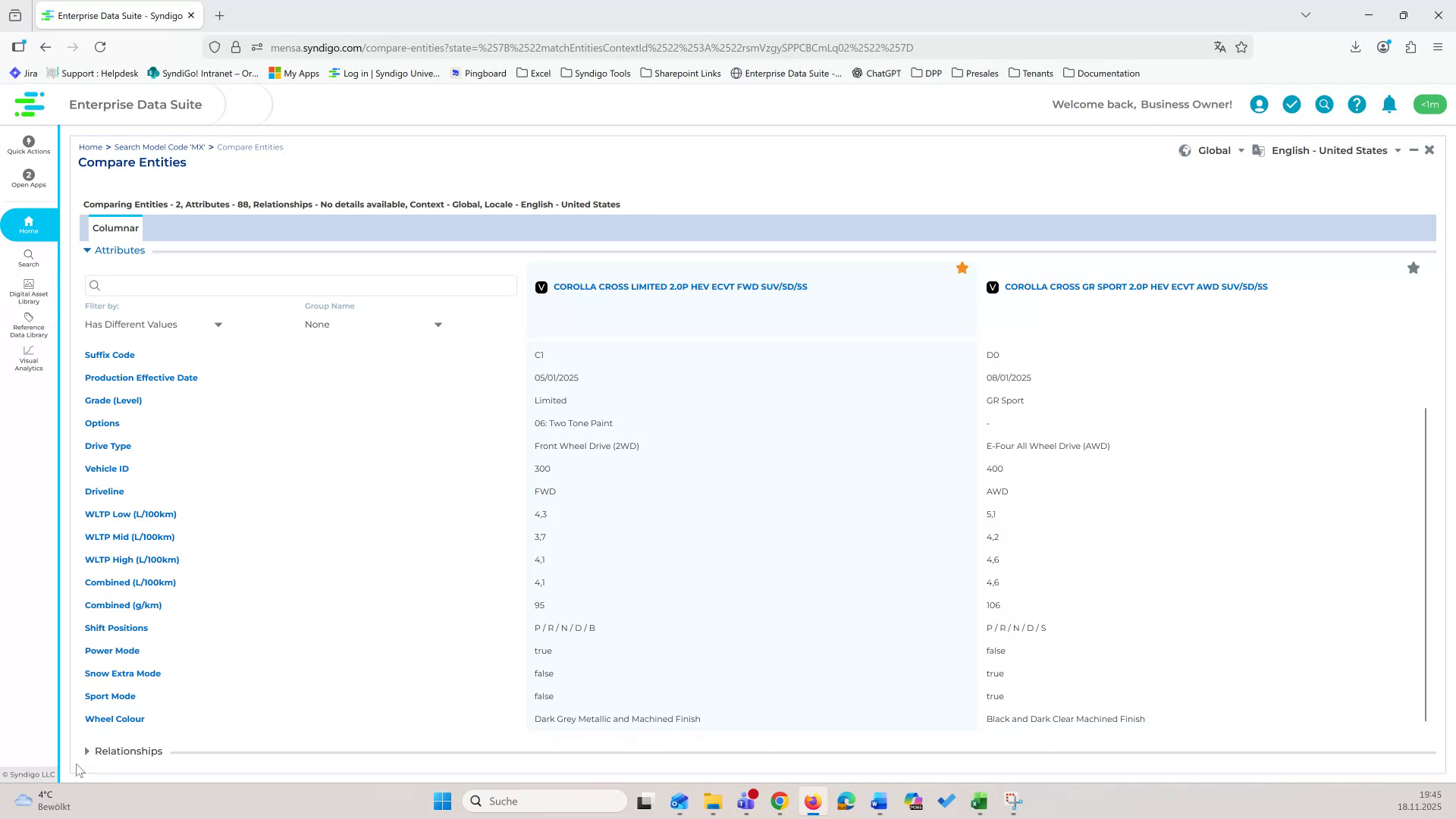Open the Reference Data Library

(x=28, y=326)
